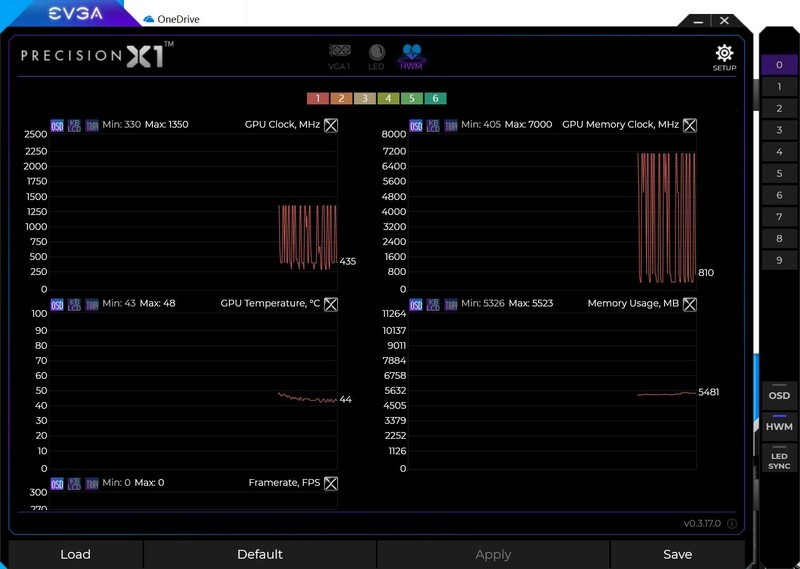
Task: Close the GPU Temperature graph
Action: click(331, 304)
